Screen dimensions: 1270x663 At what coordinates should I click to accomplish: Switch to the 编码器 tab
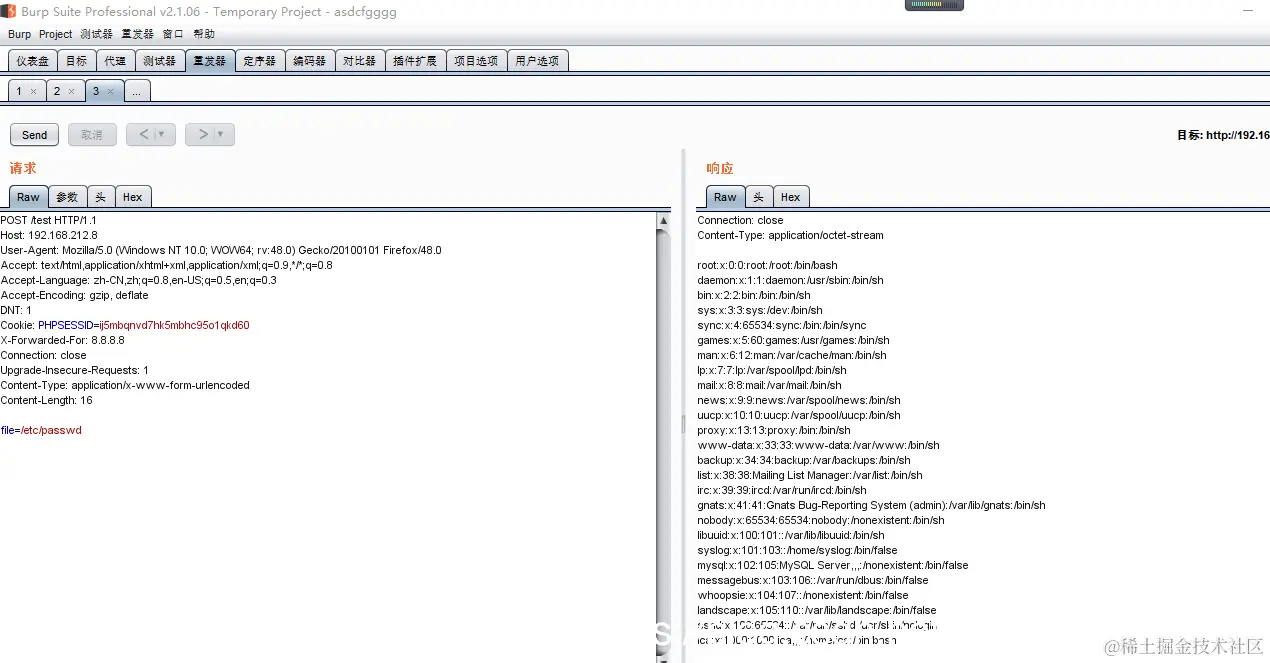coord(309,61)
